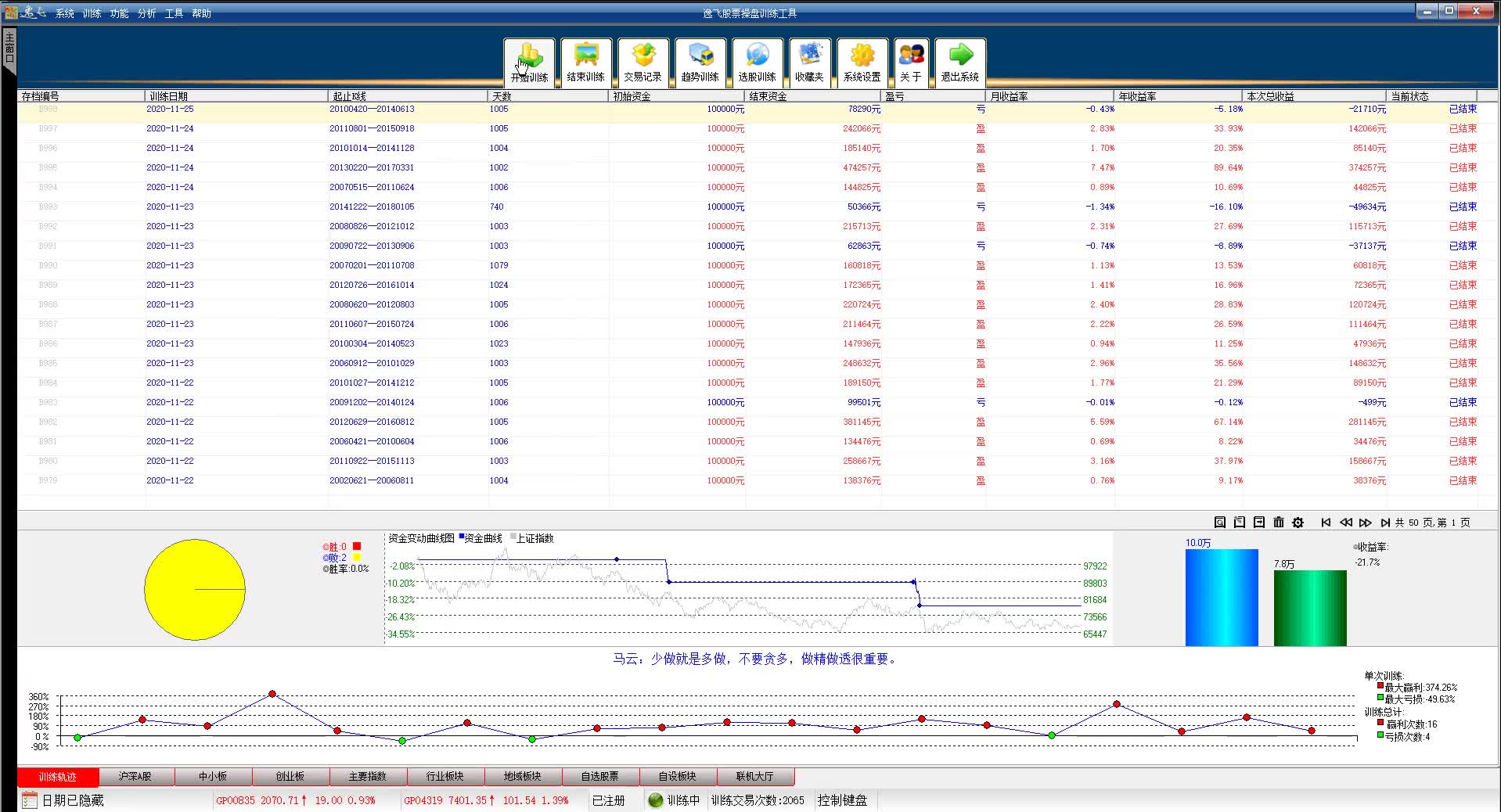Click the 关于 (about) toolbar icon
Screen dimensions: 1501x812
pyautogui.click(x=910, y=62)
